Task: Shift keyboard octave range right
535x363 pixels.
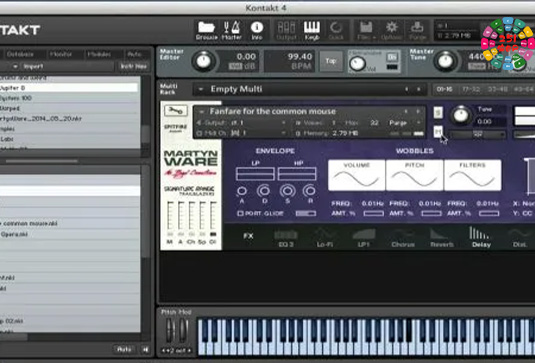Action: pos(190,350)
